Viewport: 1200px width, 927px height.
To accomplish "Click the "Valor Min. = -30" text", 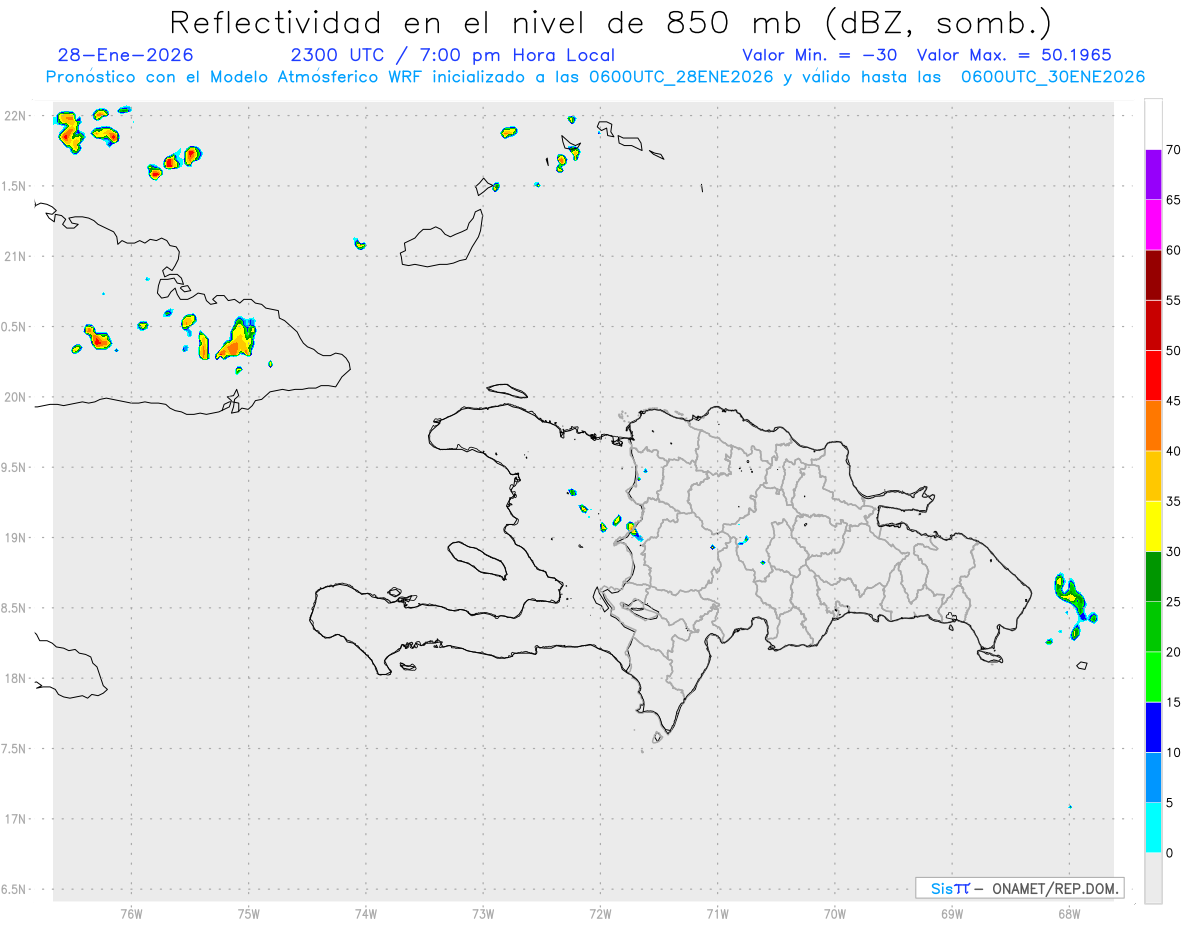I will pyautogui.click(x=819, y=55).
